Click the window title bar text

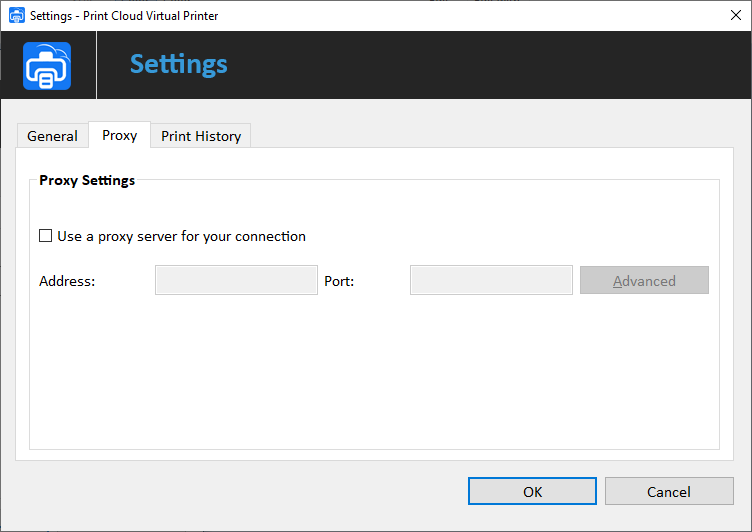(124, 16)
